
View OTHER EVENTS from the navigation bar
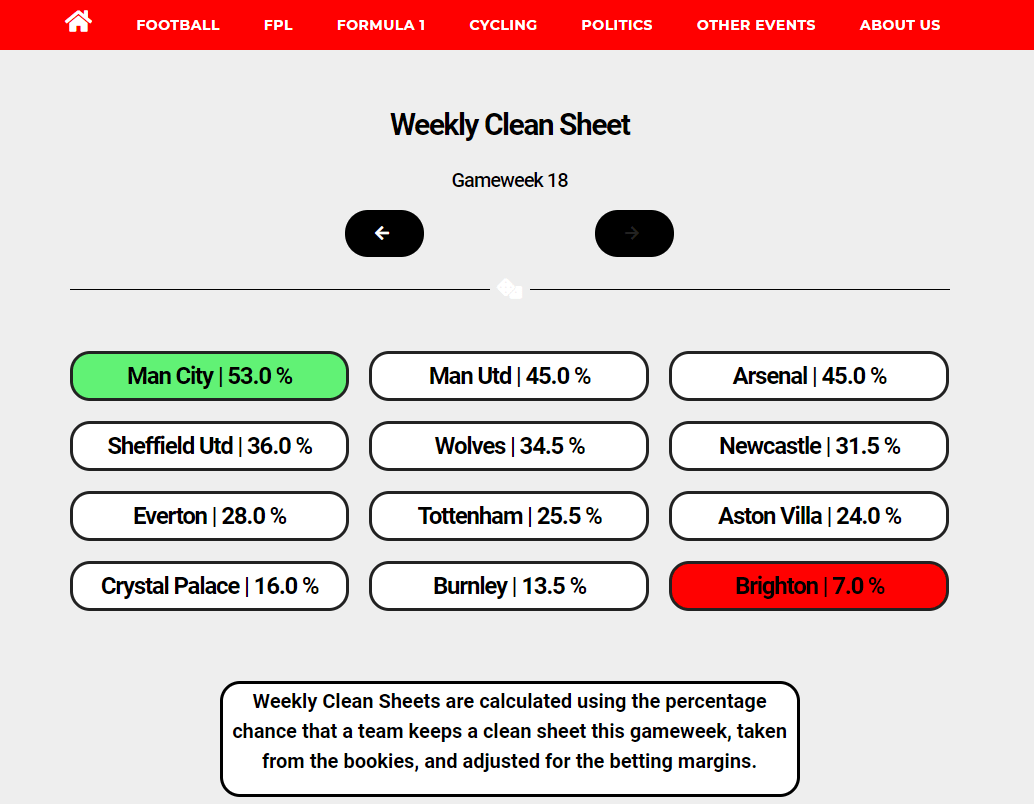point(756,25)
